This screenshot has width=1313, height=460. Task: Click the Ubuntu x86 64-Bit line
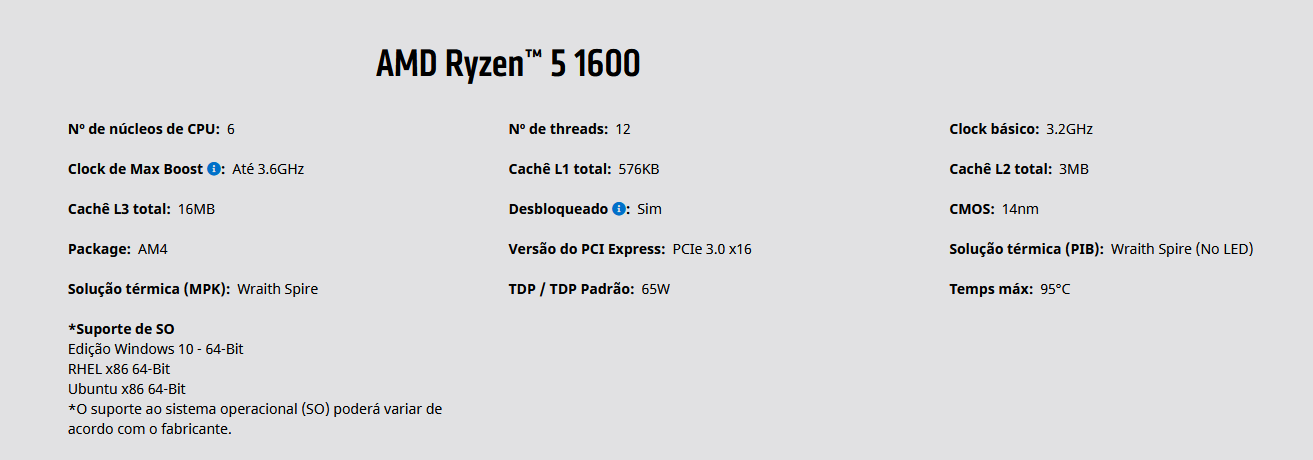click(127, 389)
